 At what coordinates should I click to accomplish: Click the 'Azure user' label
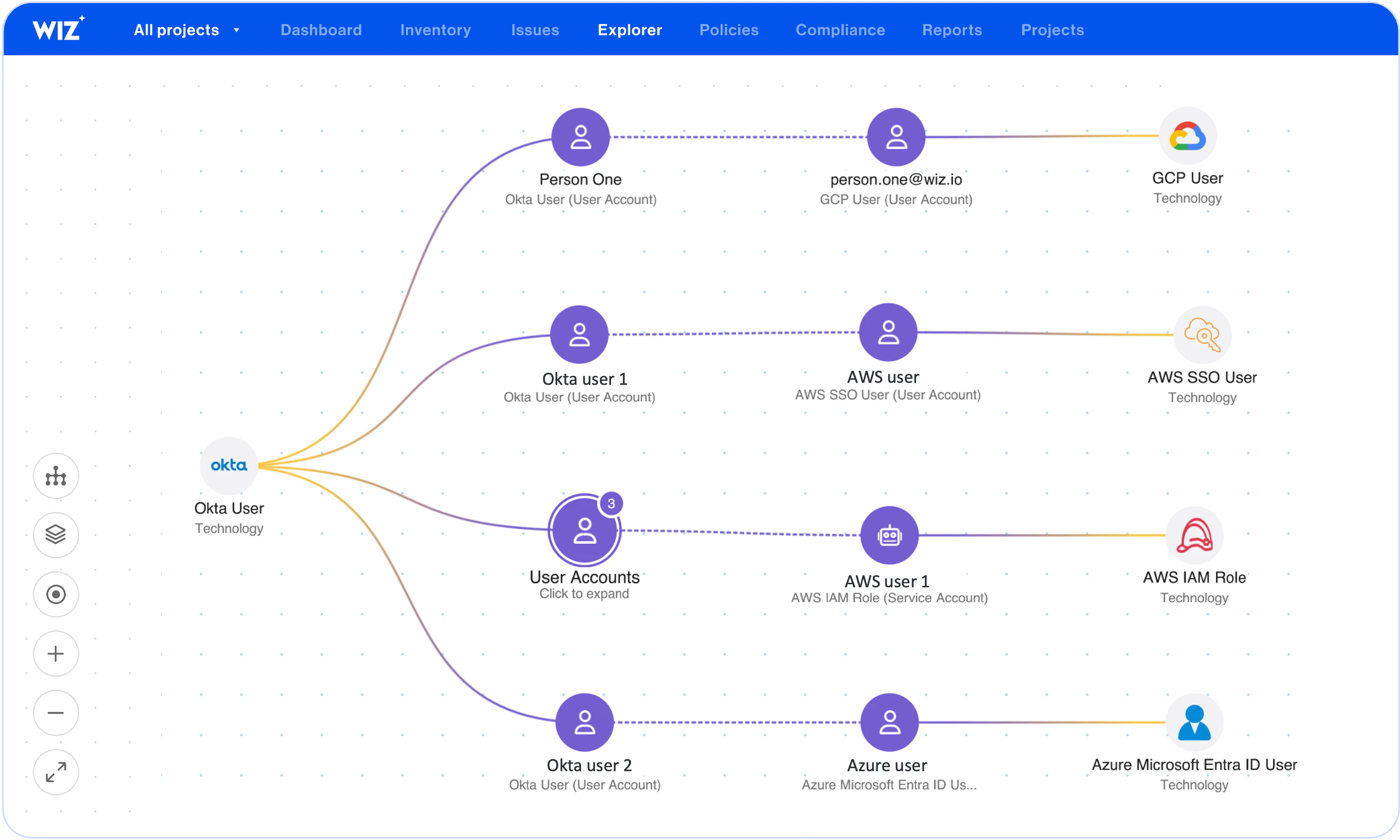[x=886, y=765]
